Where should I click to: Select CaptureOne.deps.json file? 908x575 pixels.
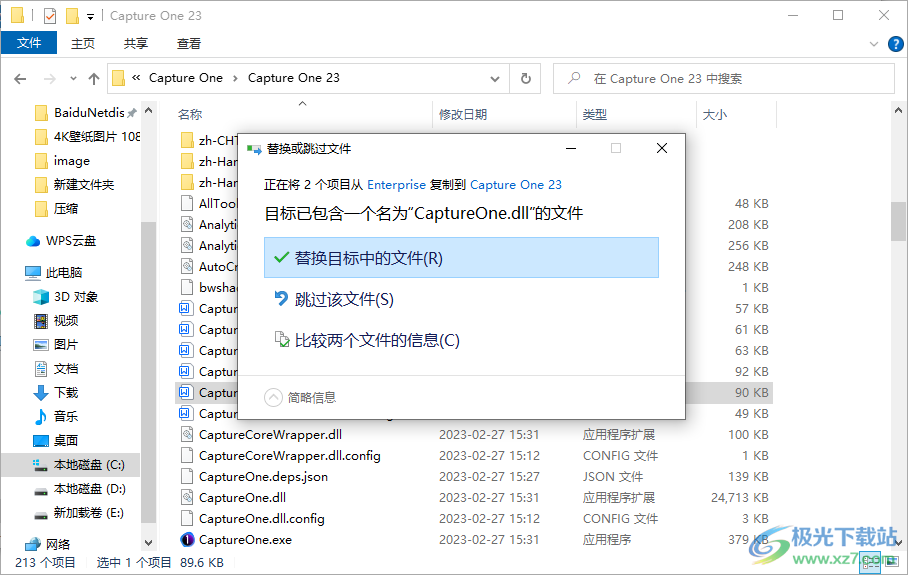pos(263,477)
